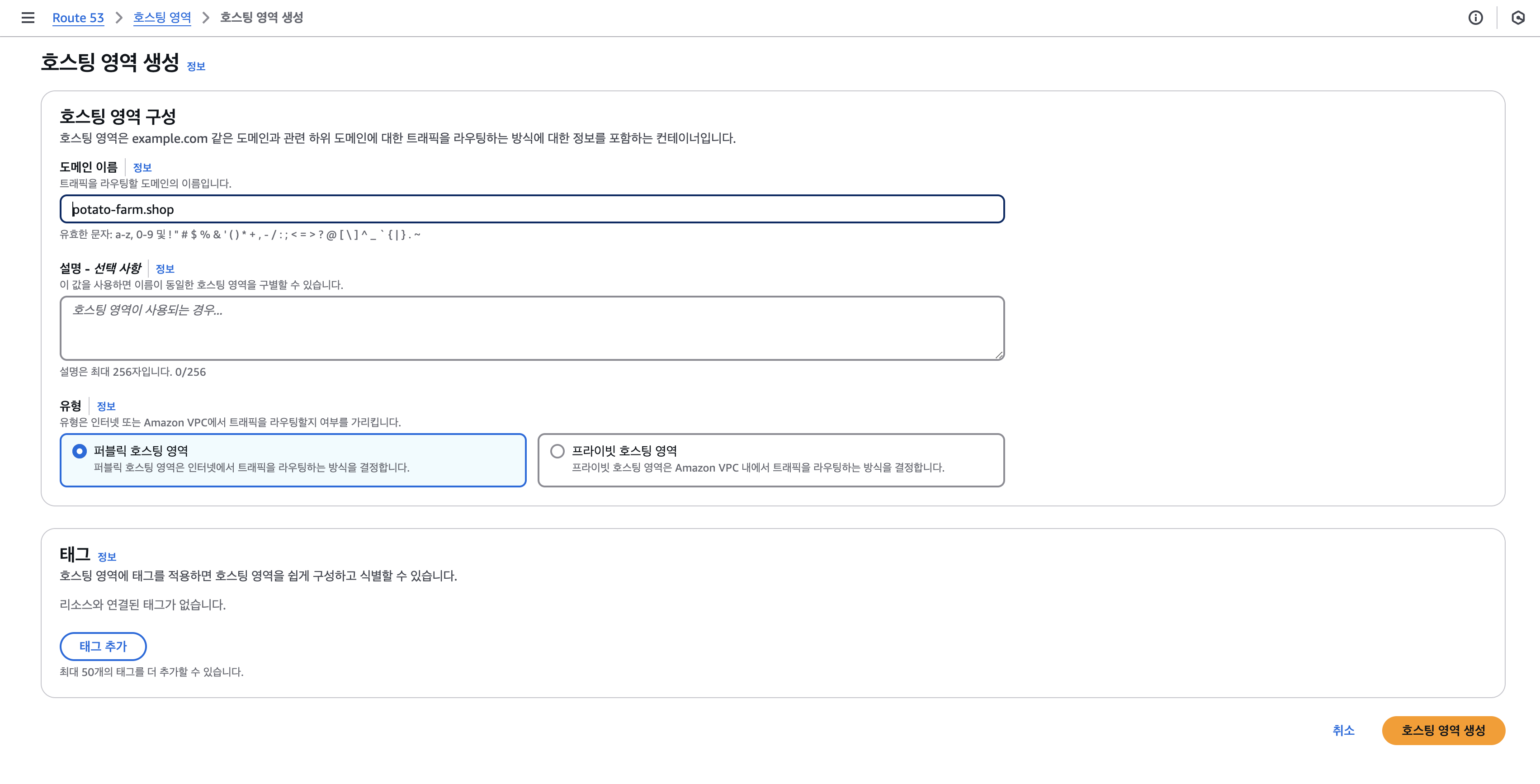Select 퍼블릭 호스팅 영역 radio button
Screen dimensions: 1540x784
point(79,451)
